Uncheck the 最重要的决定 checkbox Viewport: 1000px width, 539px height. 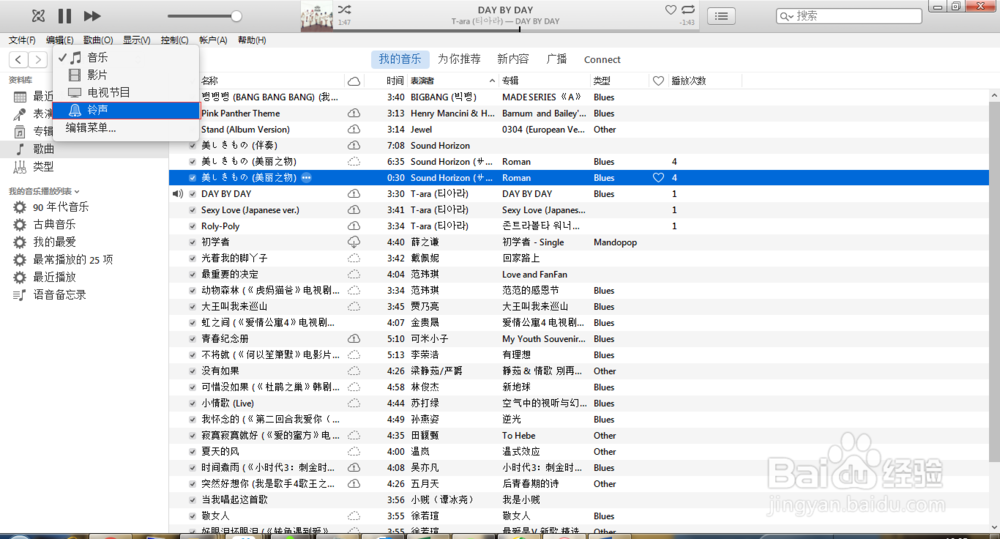[x=193, y=274]
